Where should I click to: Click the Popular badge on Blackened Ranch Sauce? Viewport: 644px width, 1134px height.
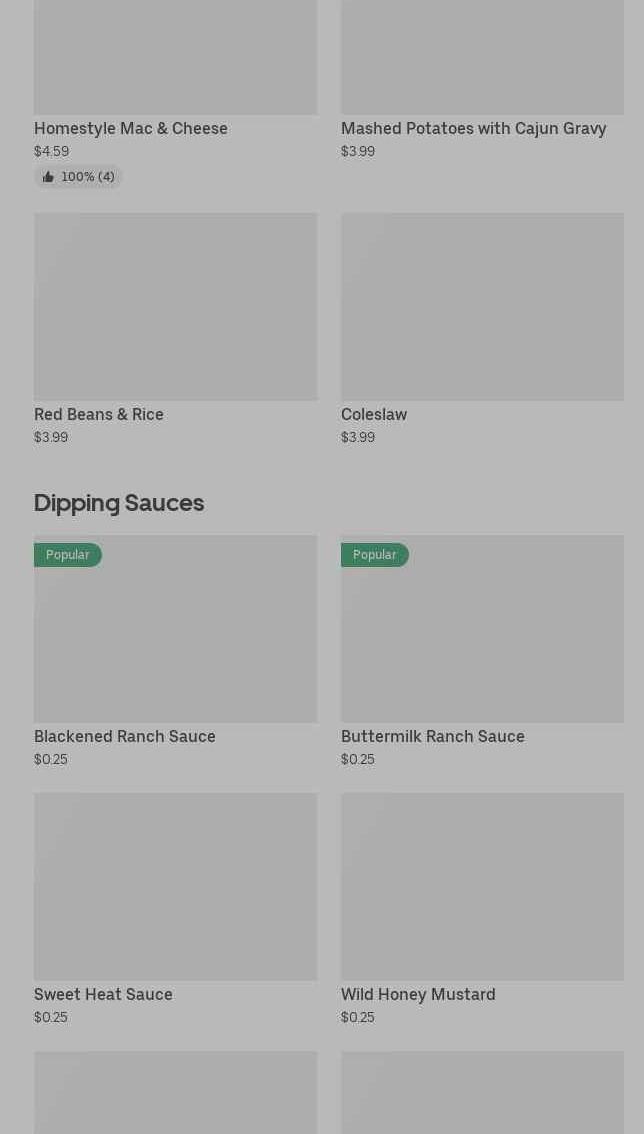point(67,555)
